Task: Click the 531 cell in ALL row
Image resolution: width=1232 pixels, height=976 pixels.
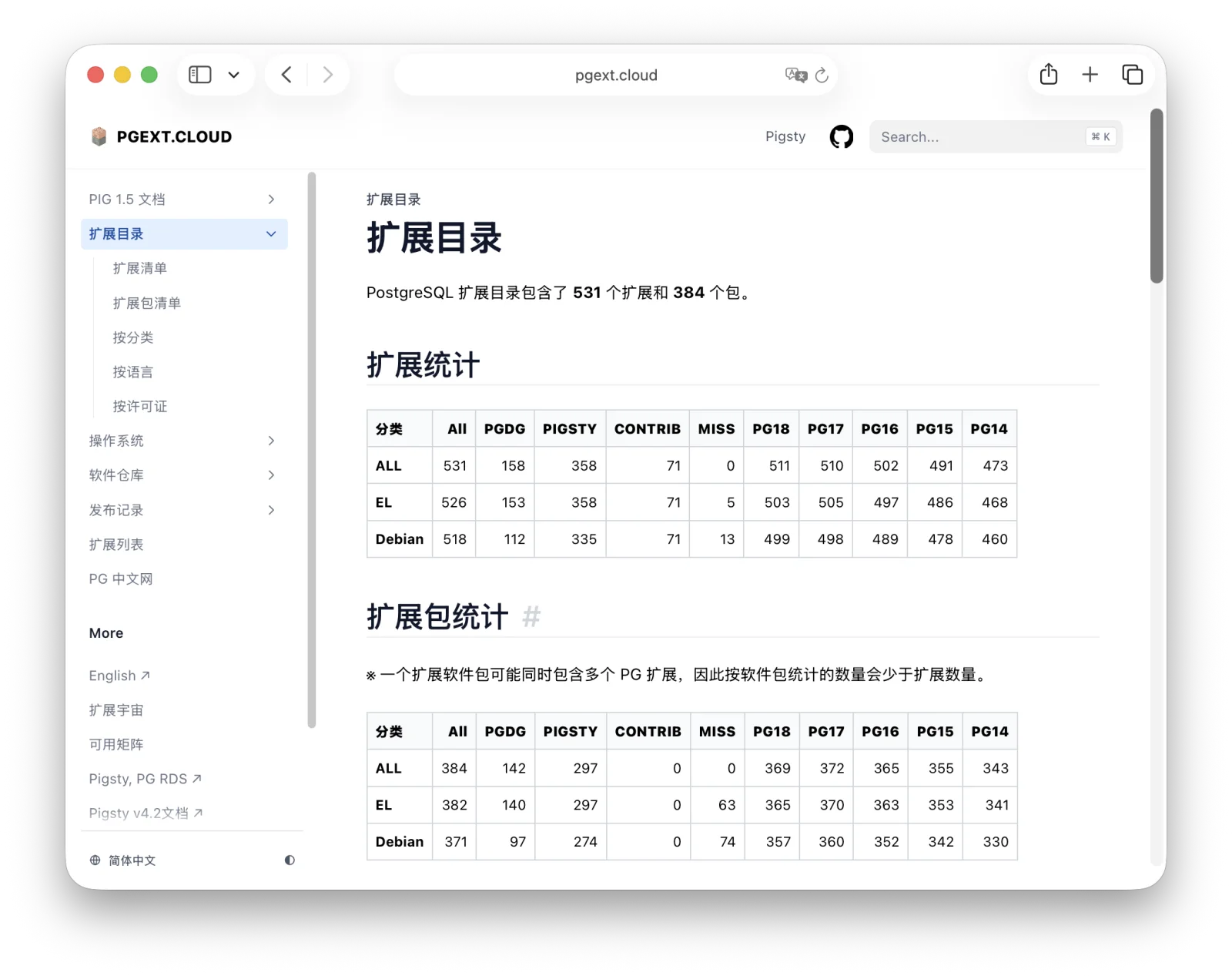Action: [455, 466]
